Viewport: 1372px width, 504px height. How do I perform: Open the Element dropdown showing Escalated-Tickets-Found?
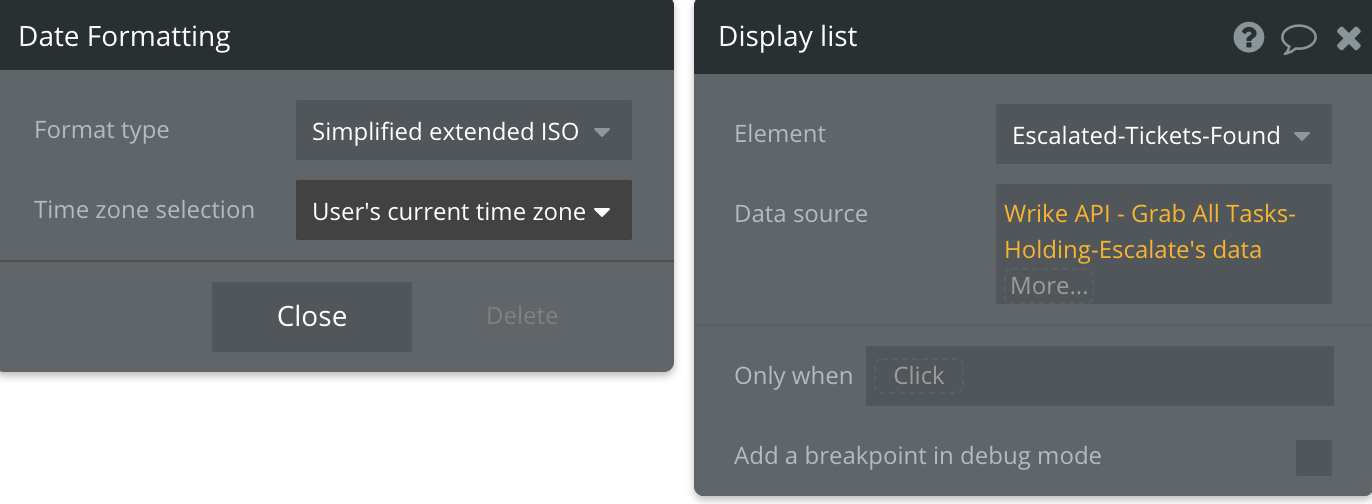point(1162,135)
